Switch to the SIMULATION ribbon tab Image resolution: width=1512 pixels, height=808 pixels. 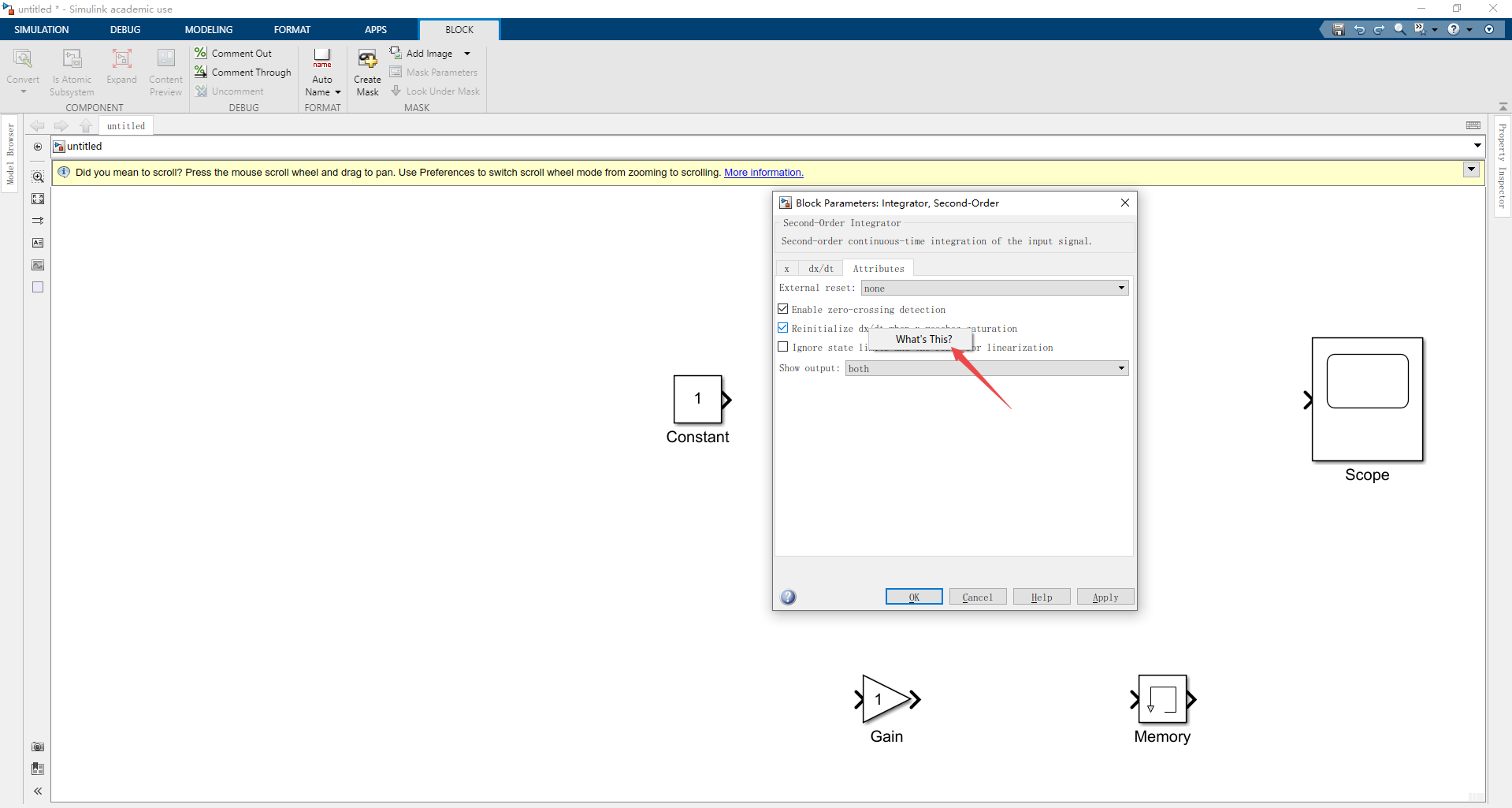[x=42, y=30]
